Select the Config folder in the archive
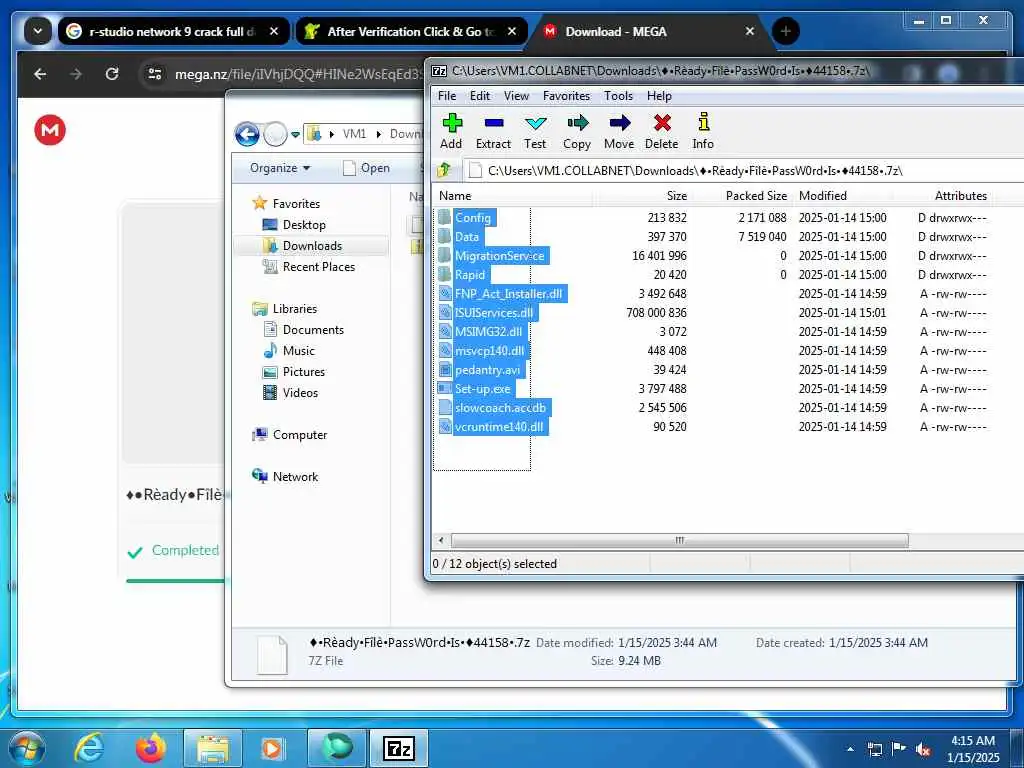Screen dimensions: 1024x768 pyautogui.click(x=472, y=217)
